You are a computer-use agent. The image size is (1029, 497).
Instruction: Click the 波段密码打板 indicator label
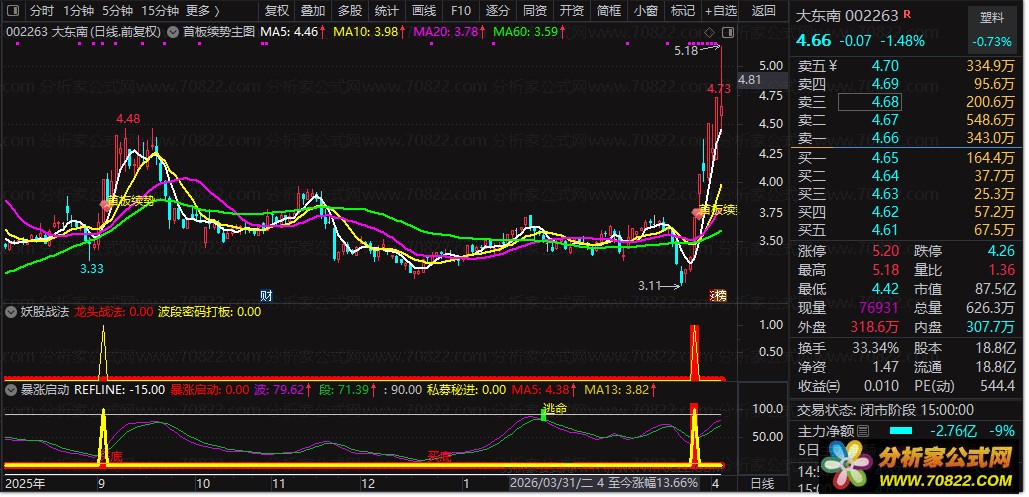point(209,312)
